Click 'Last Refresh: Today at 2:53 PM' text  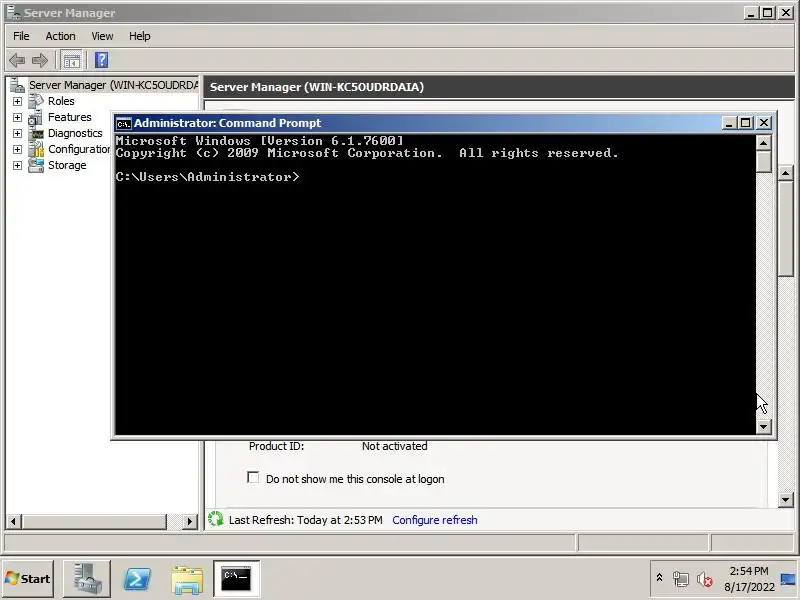(306, 520)
